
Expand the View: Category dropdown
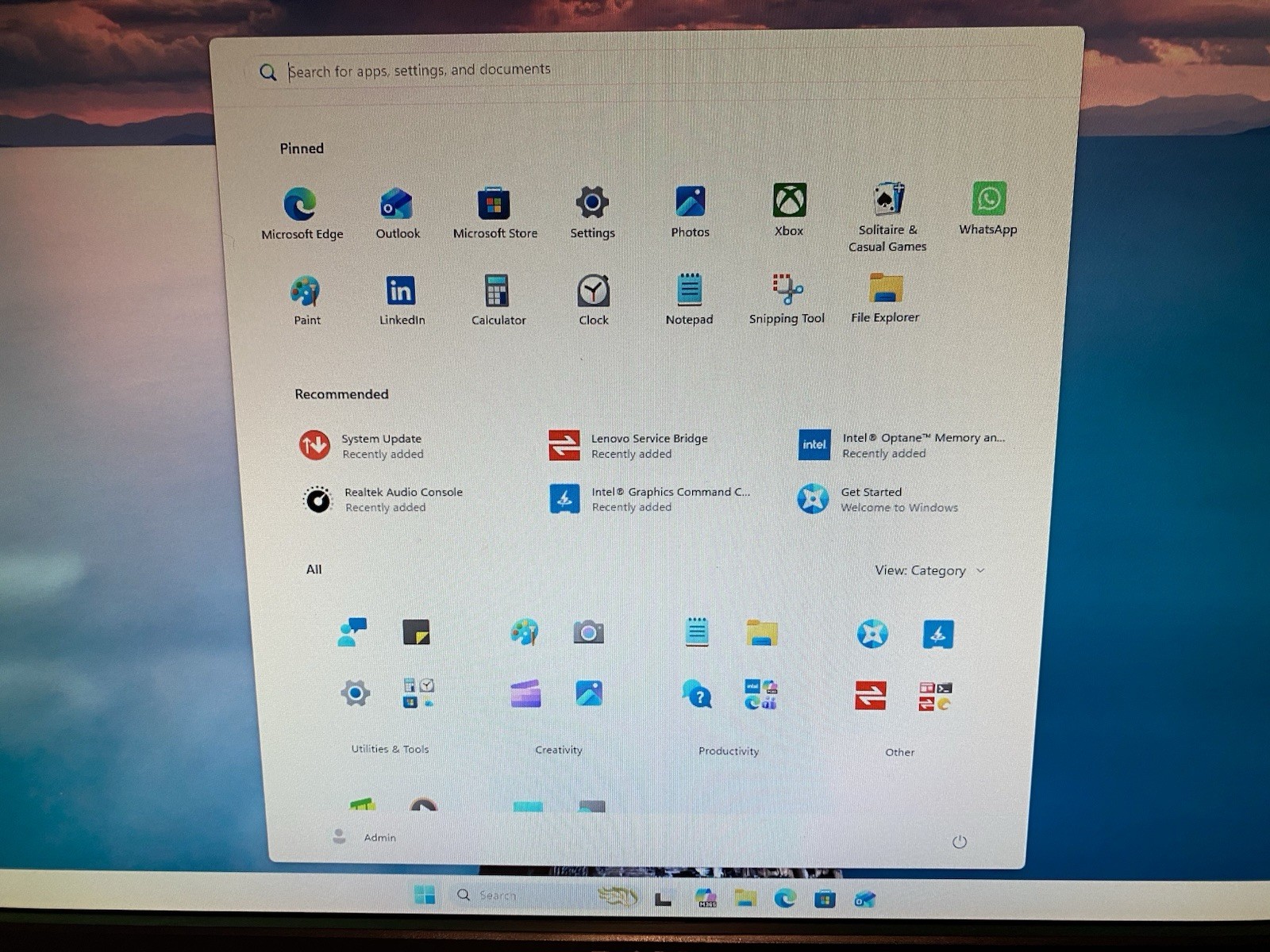(929, 570)
